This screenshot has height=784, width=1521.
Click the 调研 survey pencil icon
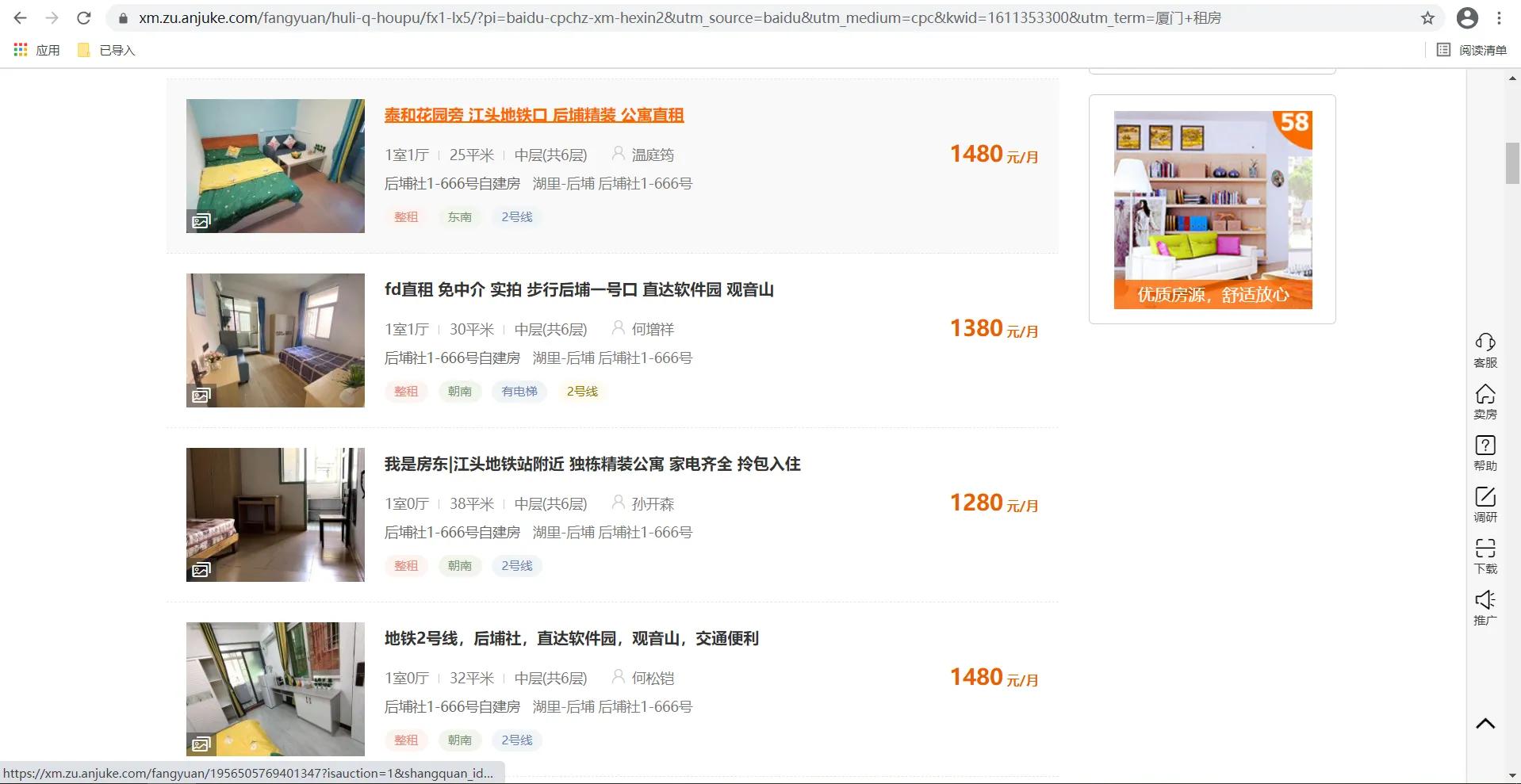tap(1485, 505)
